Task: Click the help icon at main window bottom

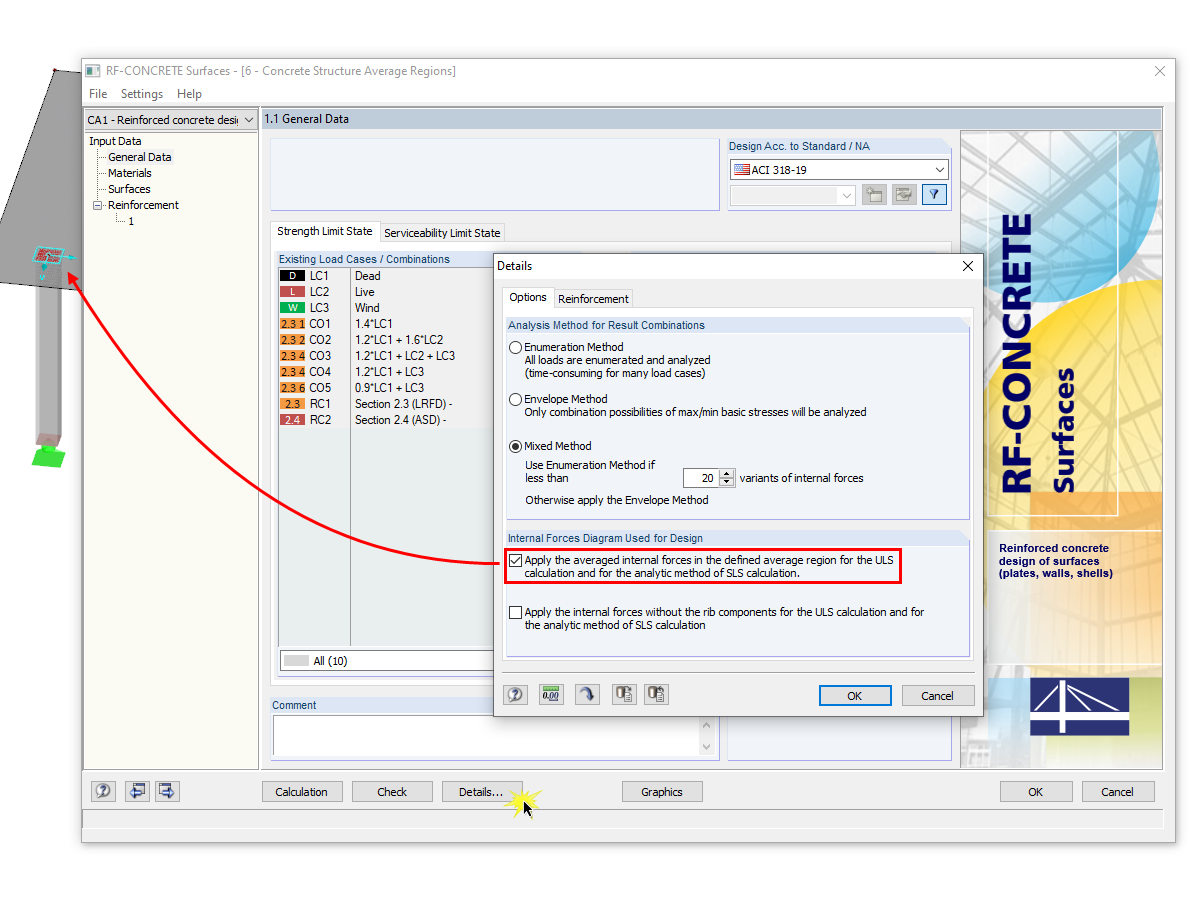Action: point(103,791)
